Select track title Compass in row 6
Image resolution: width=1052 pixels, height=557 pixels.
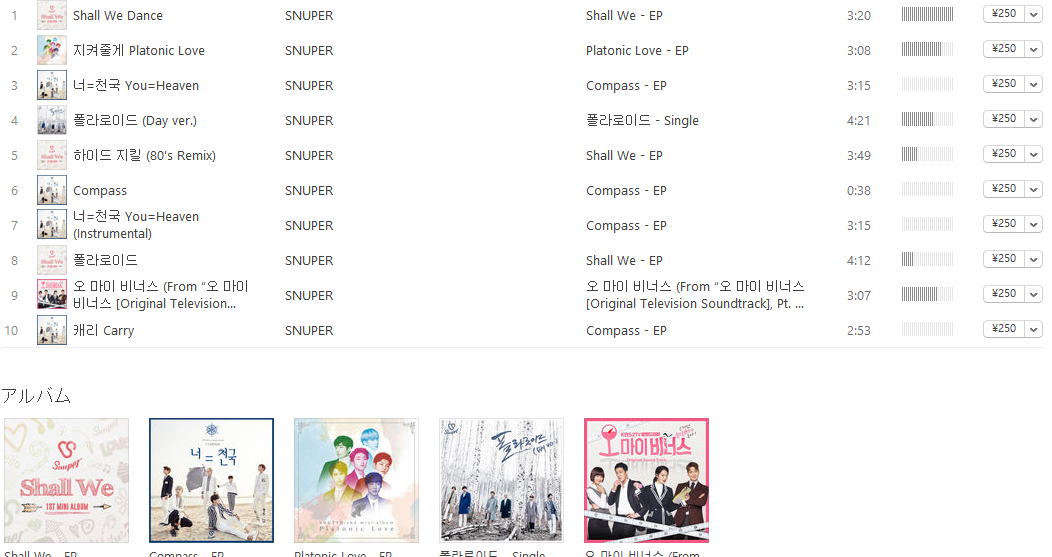[100, 191]
